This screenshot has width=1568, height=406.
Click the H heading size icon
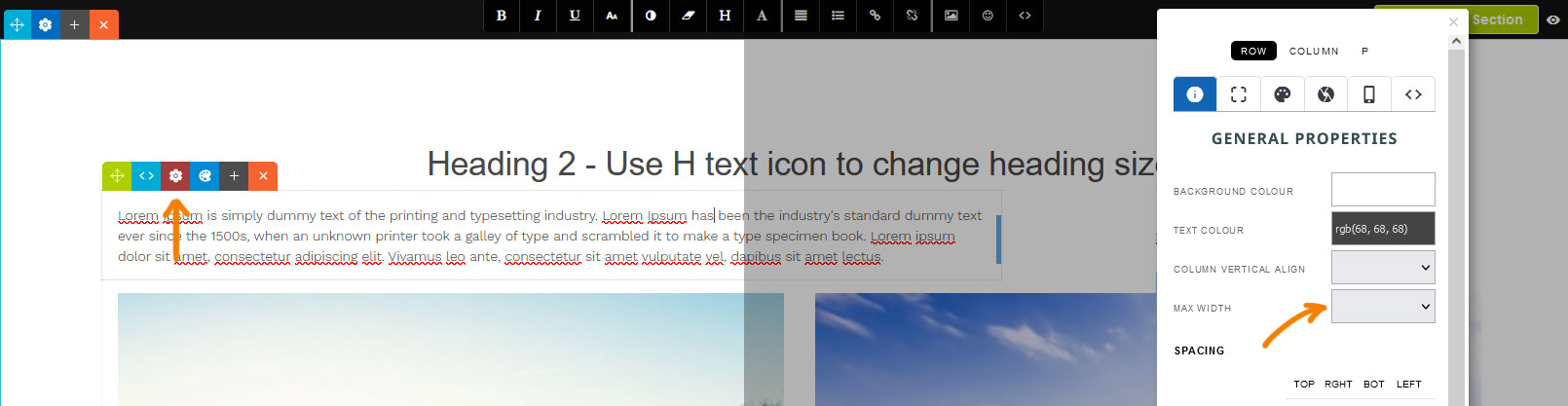pyautogui.click(x=725, y=16)
